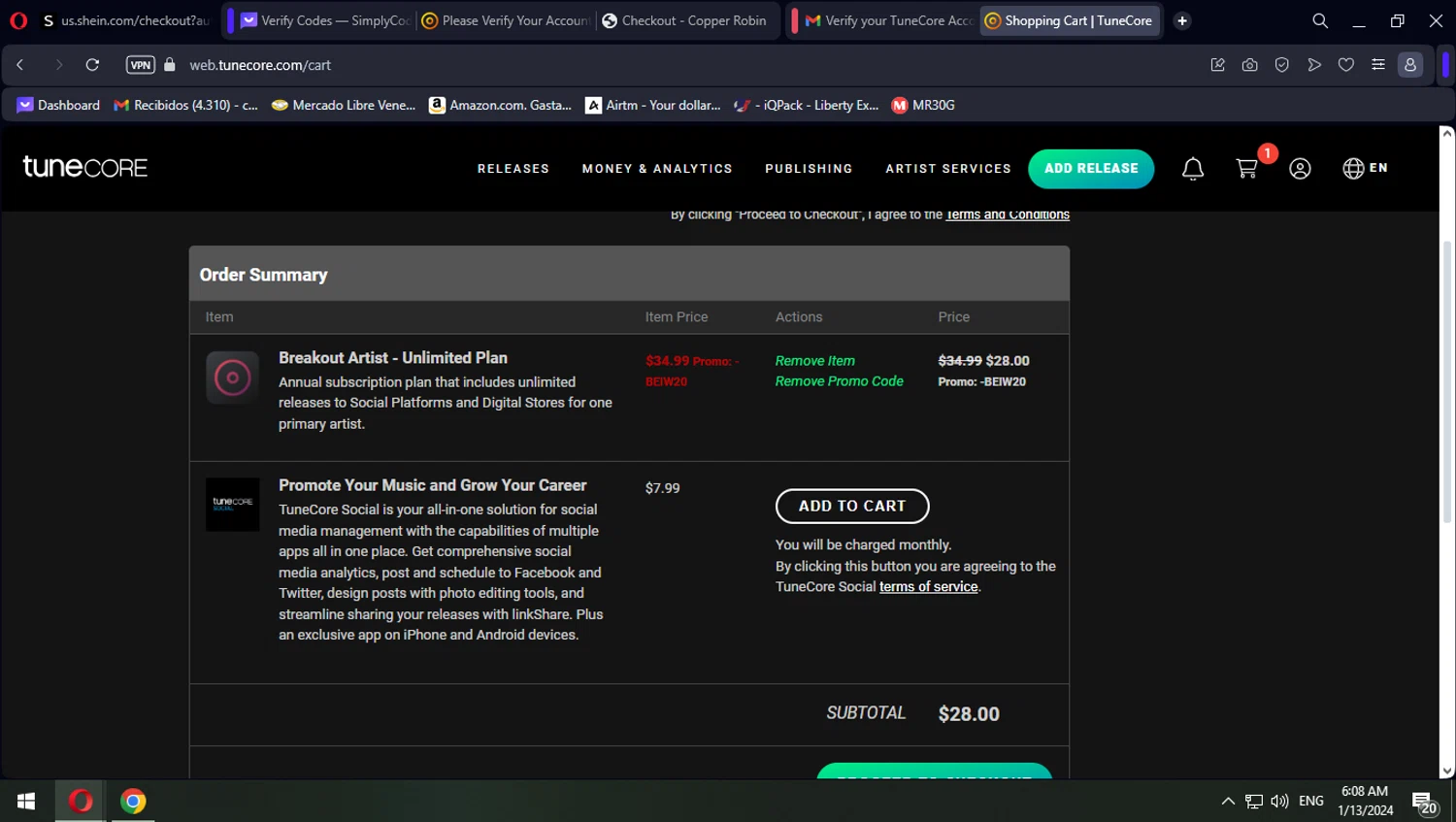Viewport: 1456px width, 822px height.
Task: Click the site security padlock icon
Action: (x=170, y=65)
